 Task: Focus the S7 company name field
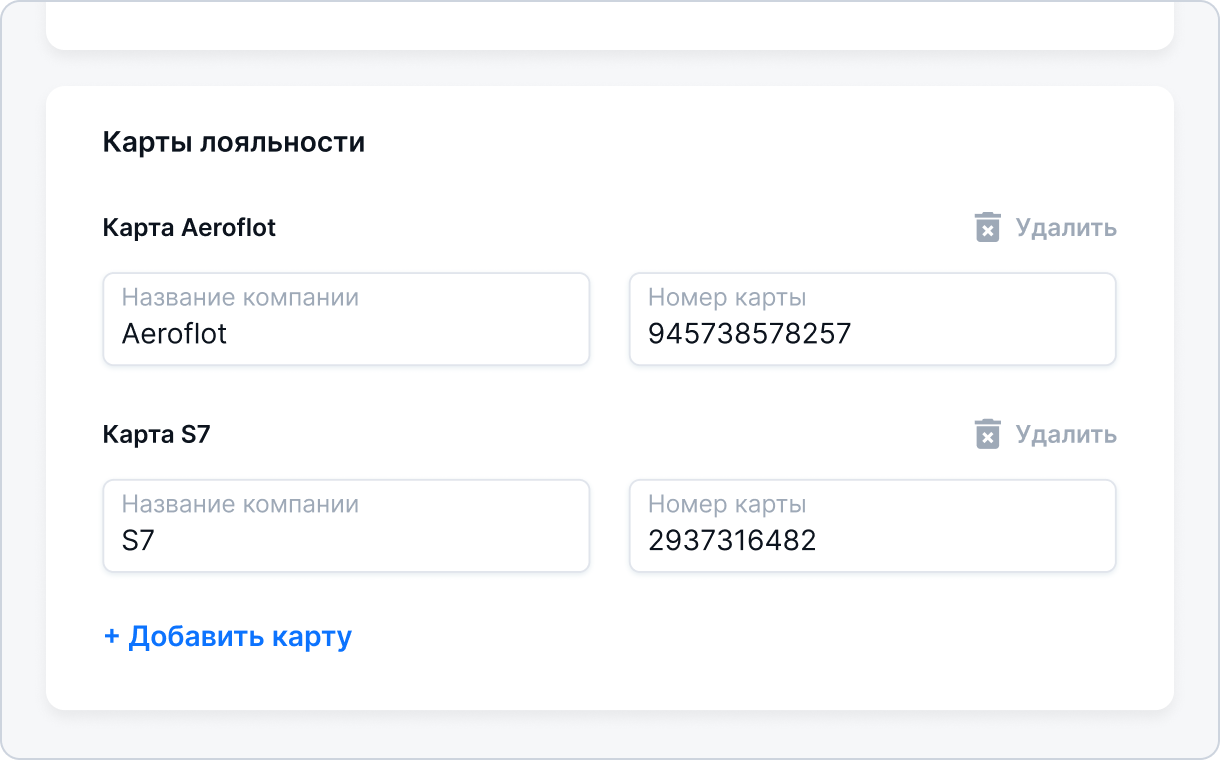click(x=346, y=526)
